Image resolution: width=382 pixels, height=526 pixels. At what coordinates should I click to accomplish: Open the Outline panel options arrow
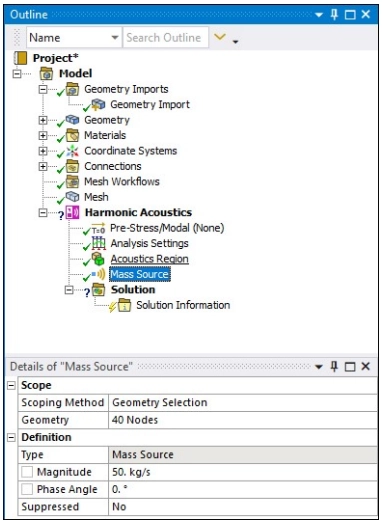pos(319,15)
